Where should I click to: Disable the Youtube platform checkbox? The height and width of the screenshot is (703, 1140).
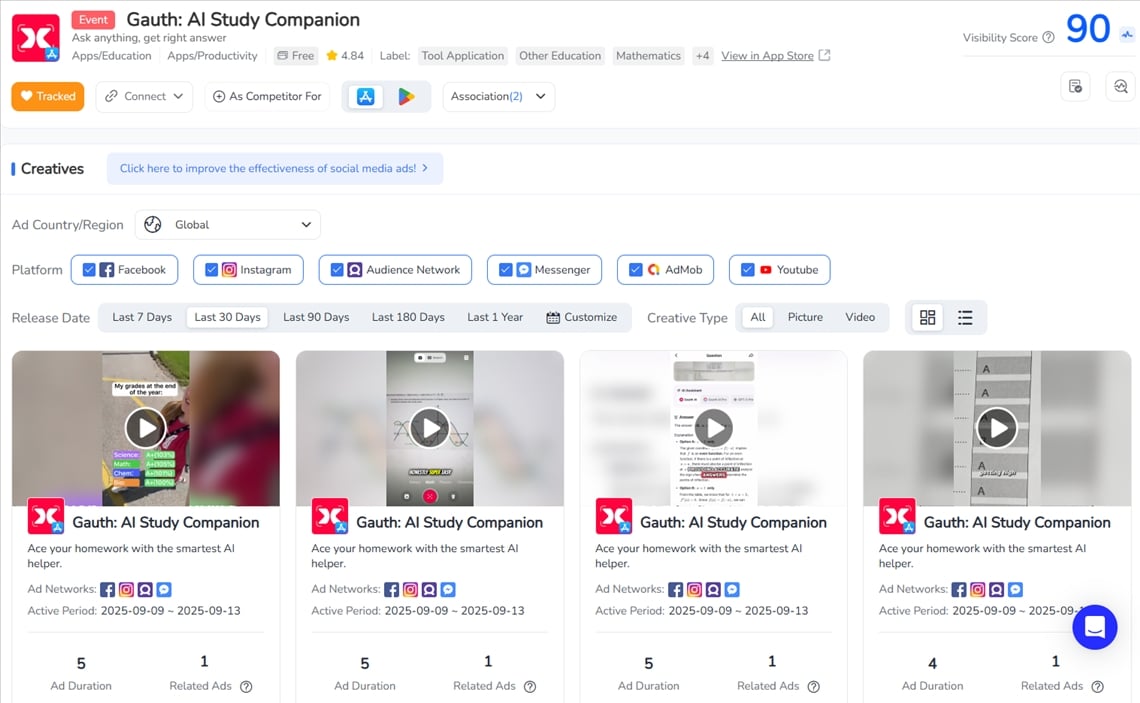(x=747, y=270)
